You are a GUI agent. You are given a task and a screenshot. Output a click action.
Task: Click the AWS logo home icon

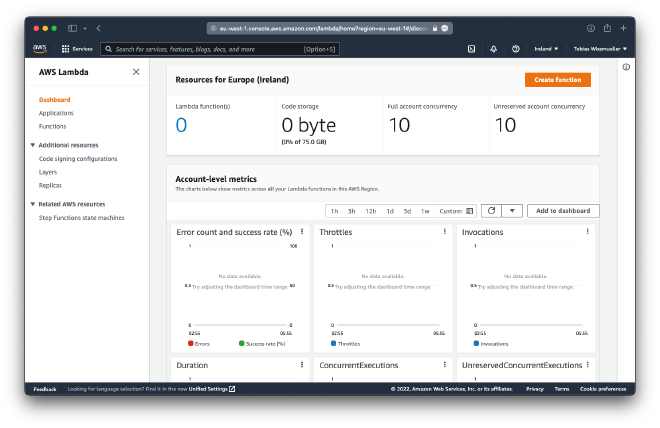pos(40,48)
